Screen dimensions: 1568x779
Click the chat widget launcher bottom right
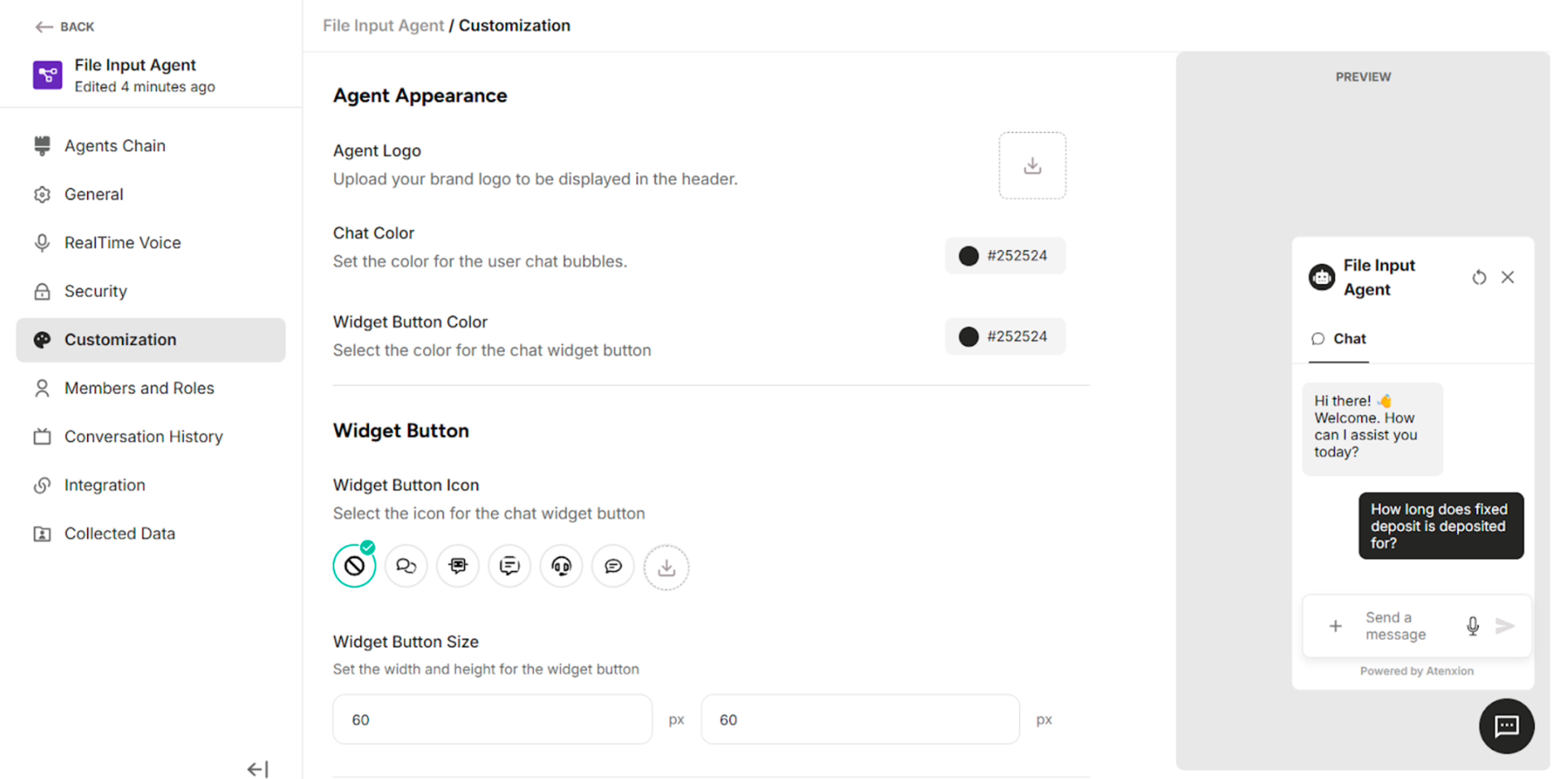coord(1507,726)
